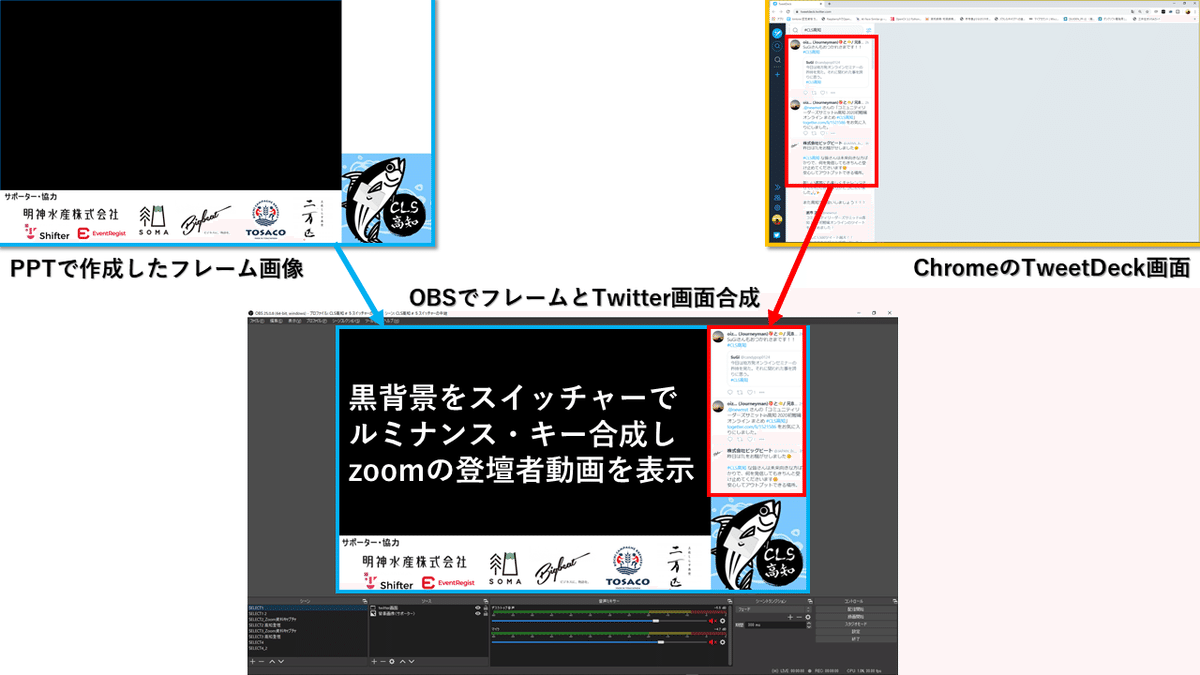Hide the Twitter画面 source via eye icon
Viewport: 1200px width, 675px height.
[478, 608]
